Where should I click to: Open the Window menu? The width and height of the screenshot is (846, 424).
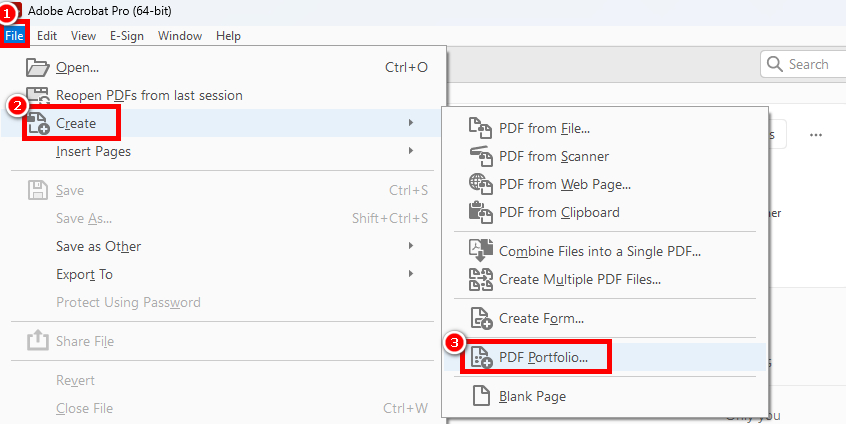click(180, 36)
